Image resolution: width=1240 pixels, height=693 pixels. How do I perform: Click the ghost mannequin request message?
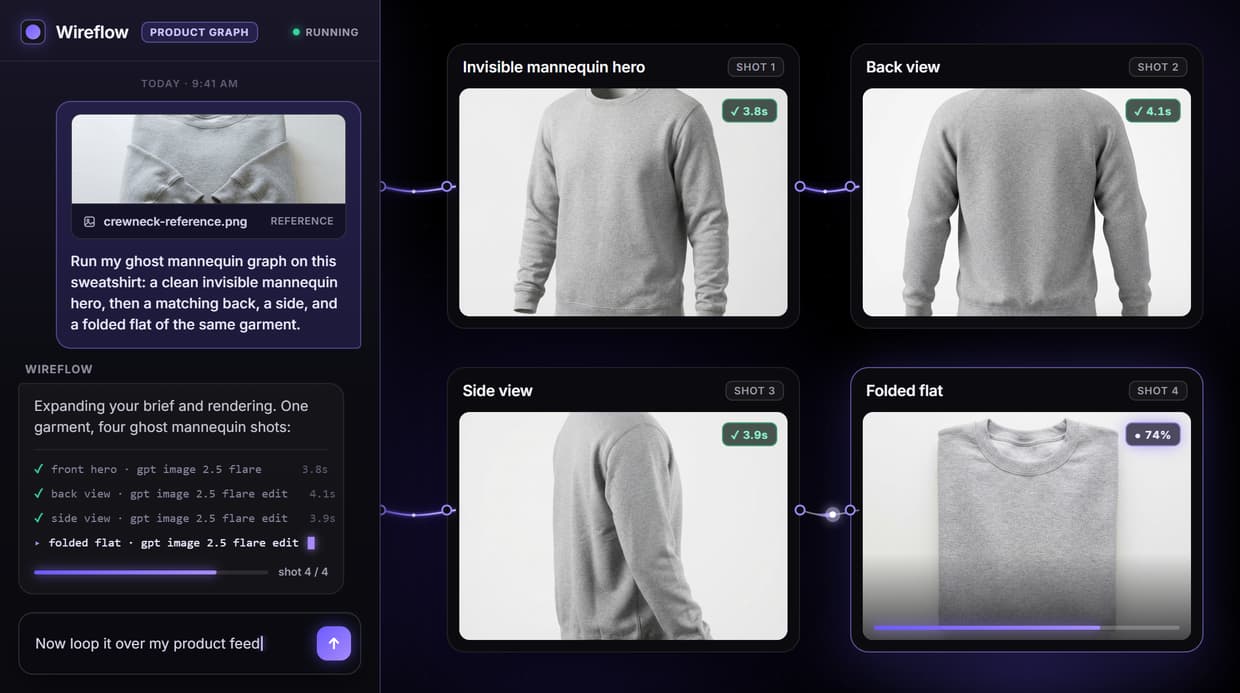(204, 293)
